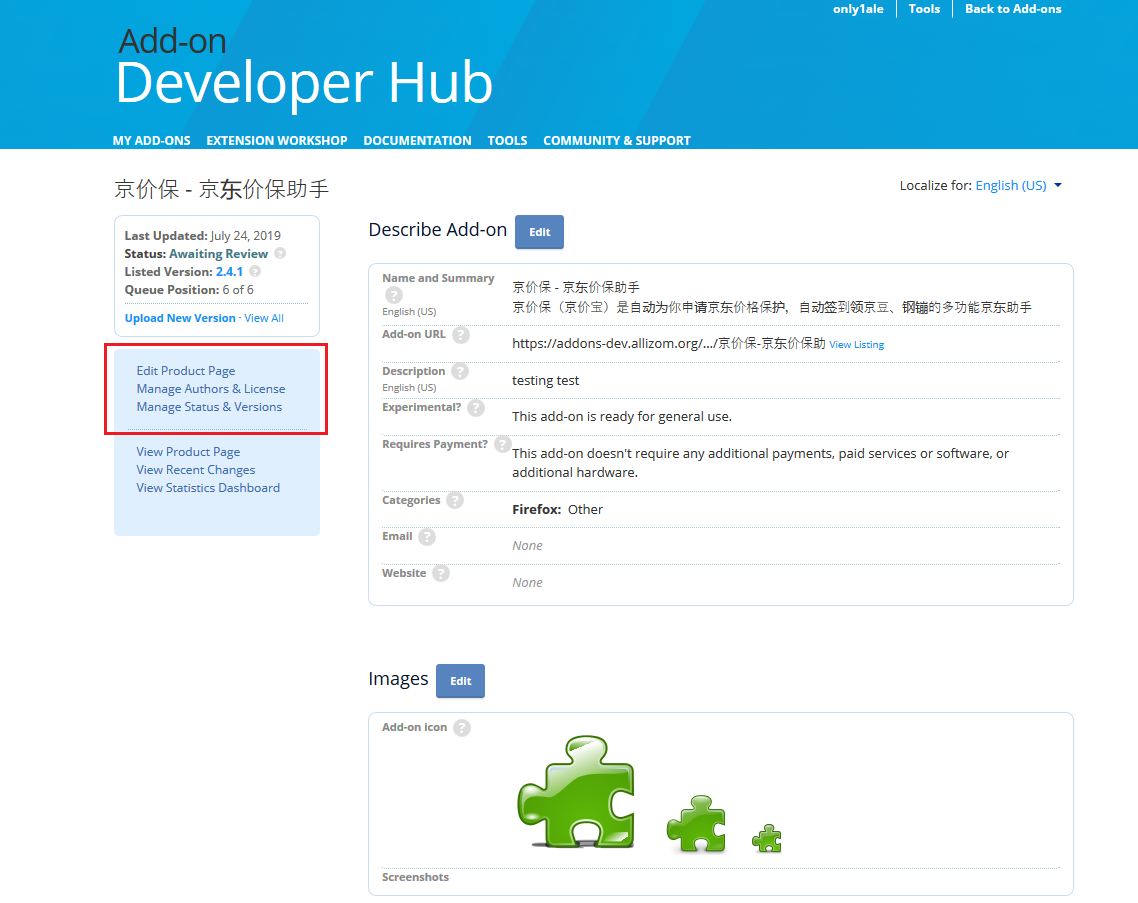Click the large green puzzle add-on icon
Screen dimensions: 1138x903
[576, 791]
